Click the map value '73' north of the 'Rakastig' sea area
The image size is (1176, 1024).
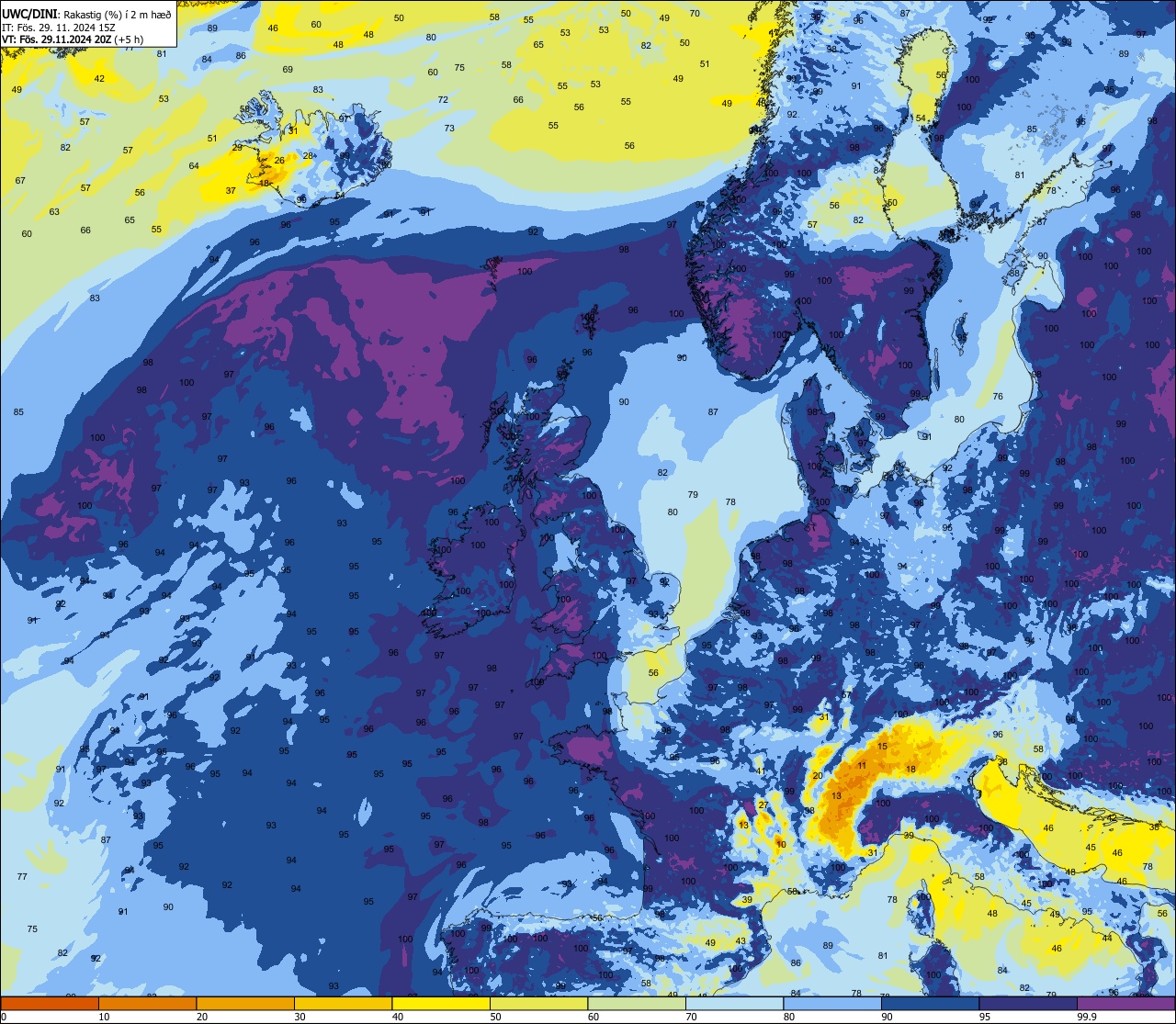click(x=449, y=128)
